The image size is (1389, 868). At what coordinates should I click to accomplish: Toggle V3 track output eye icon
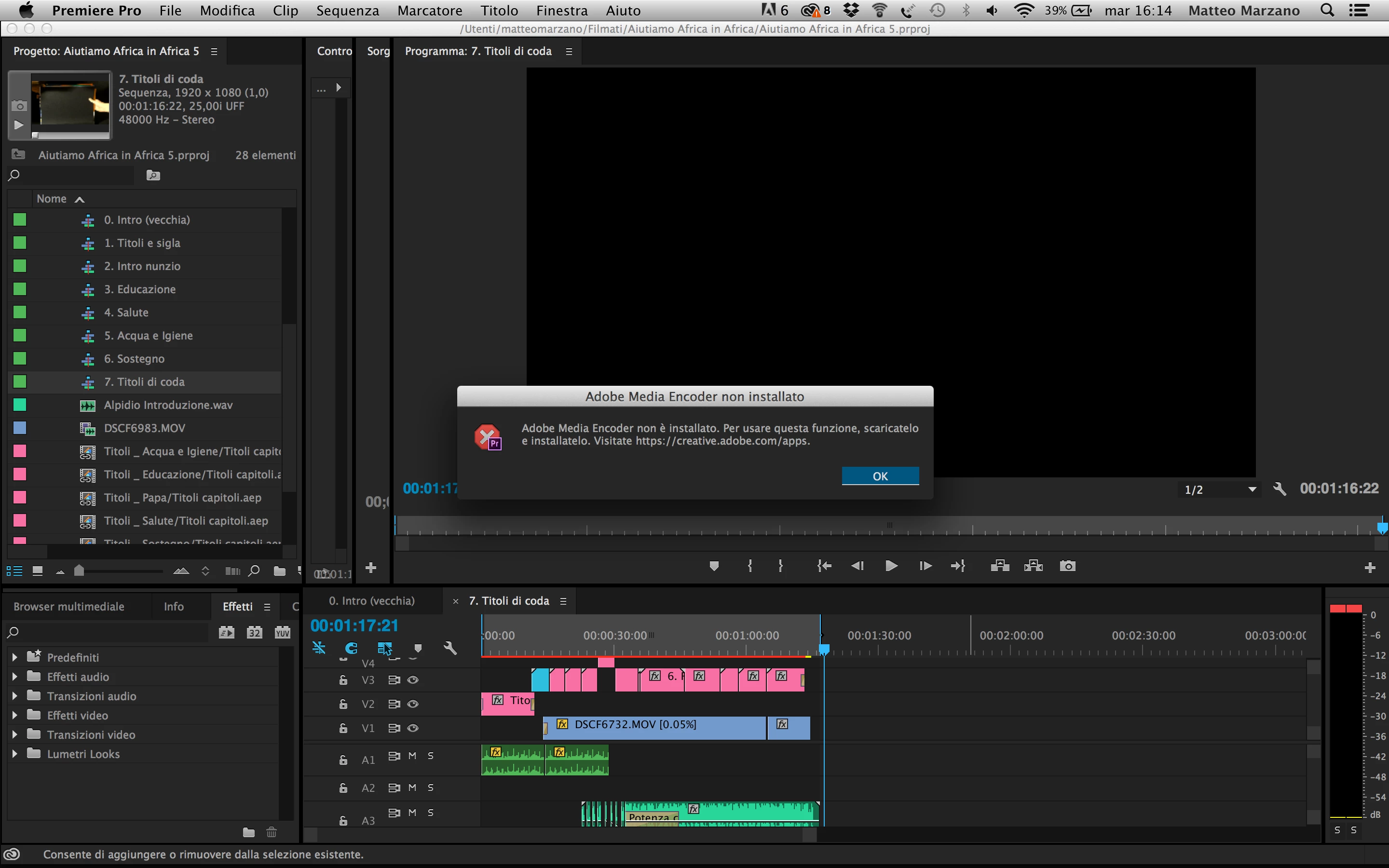click(413, 680)
